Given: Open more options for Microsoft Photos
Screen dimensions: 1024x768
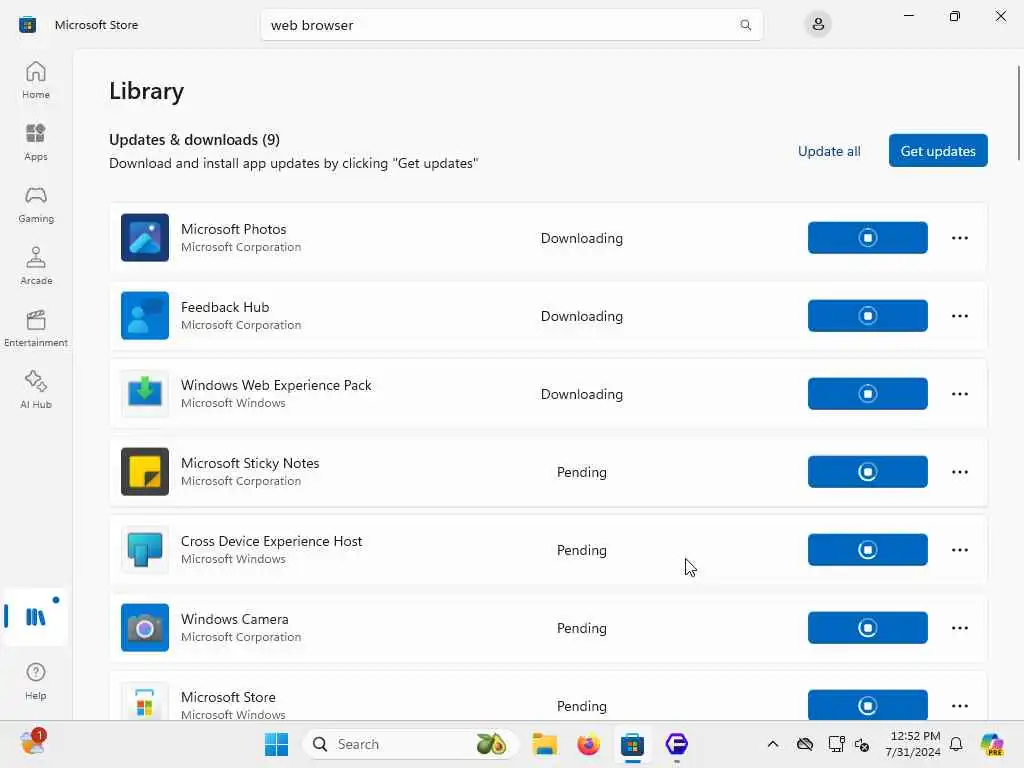Looking at the screenshot, I should (x=959, y=238).
